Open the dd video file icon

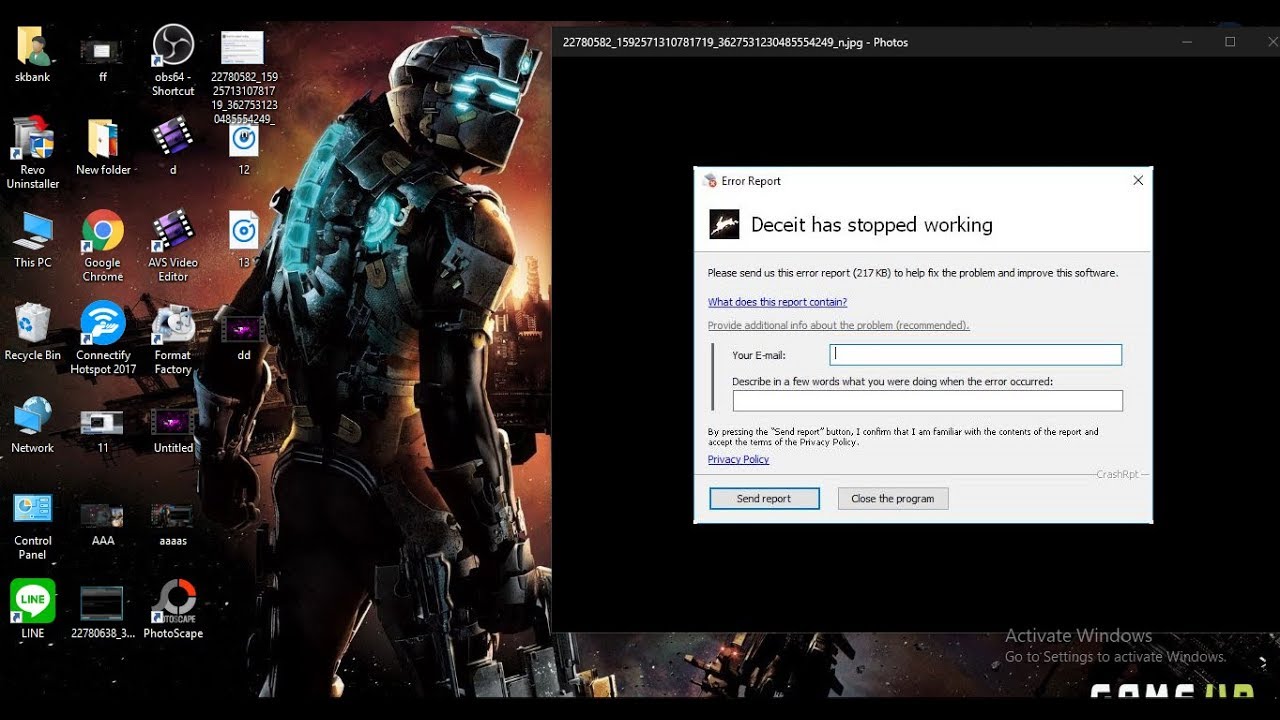pos(243,329)
